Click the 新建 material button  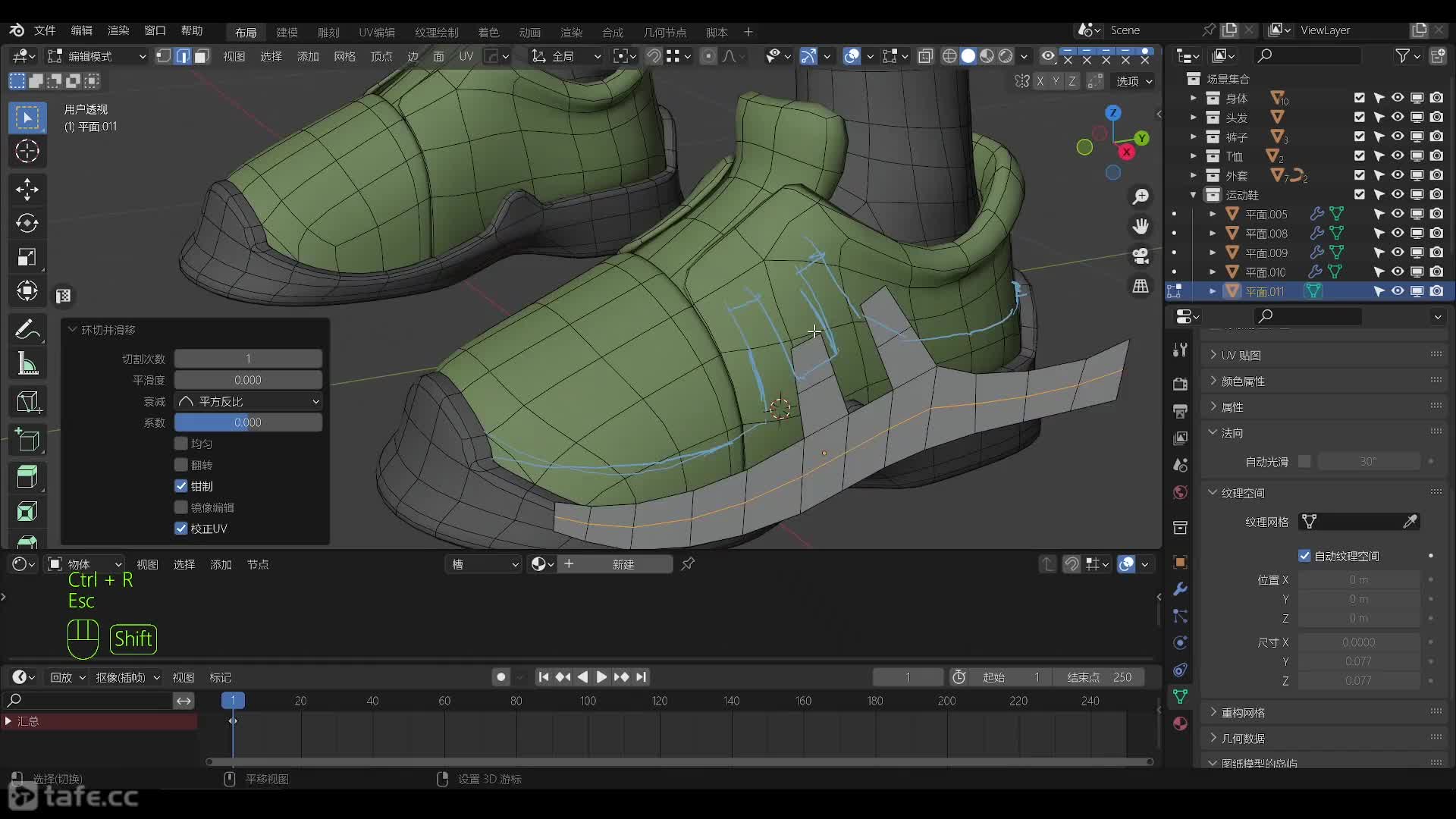[623, 564]
